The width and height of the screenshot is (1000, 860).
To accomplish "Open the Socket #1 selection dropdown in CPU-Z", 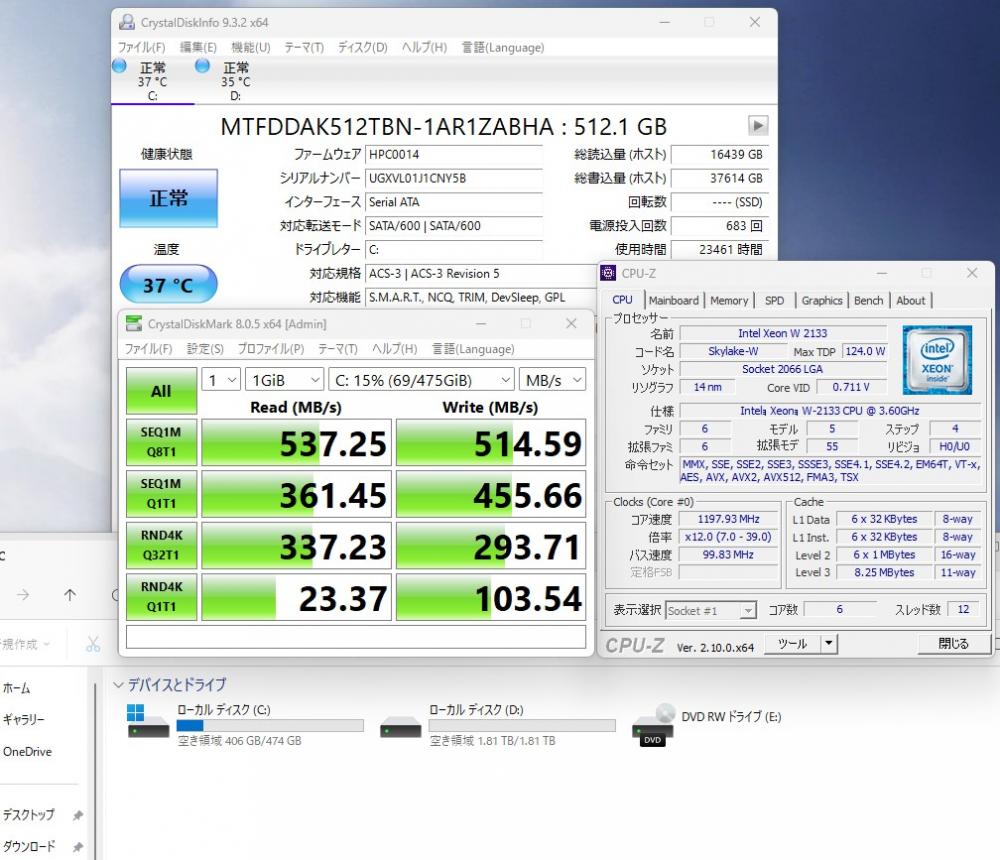I will [711, 611].
